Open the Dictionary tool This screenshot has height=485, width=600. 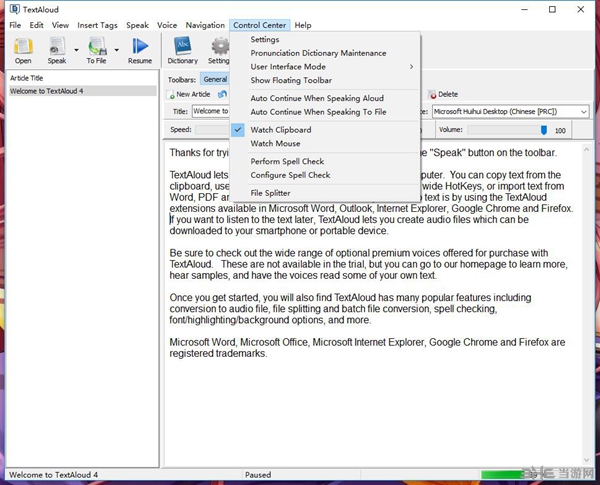click(183, 49)
